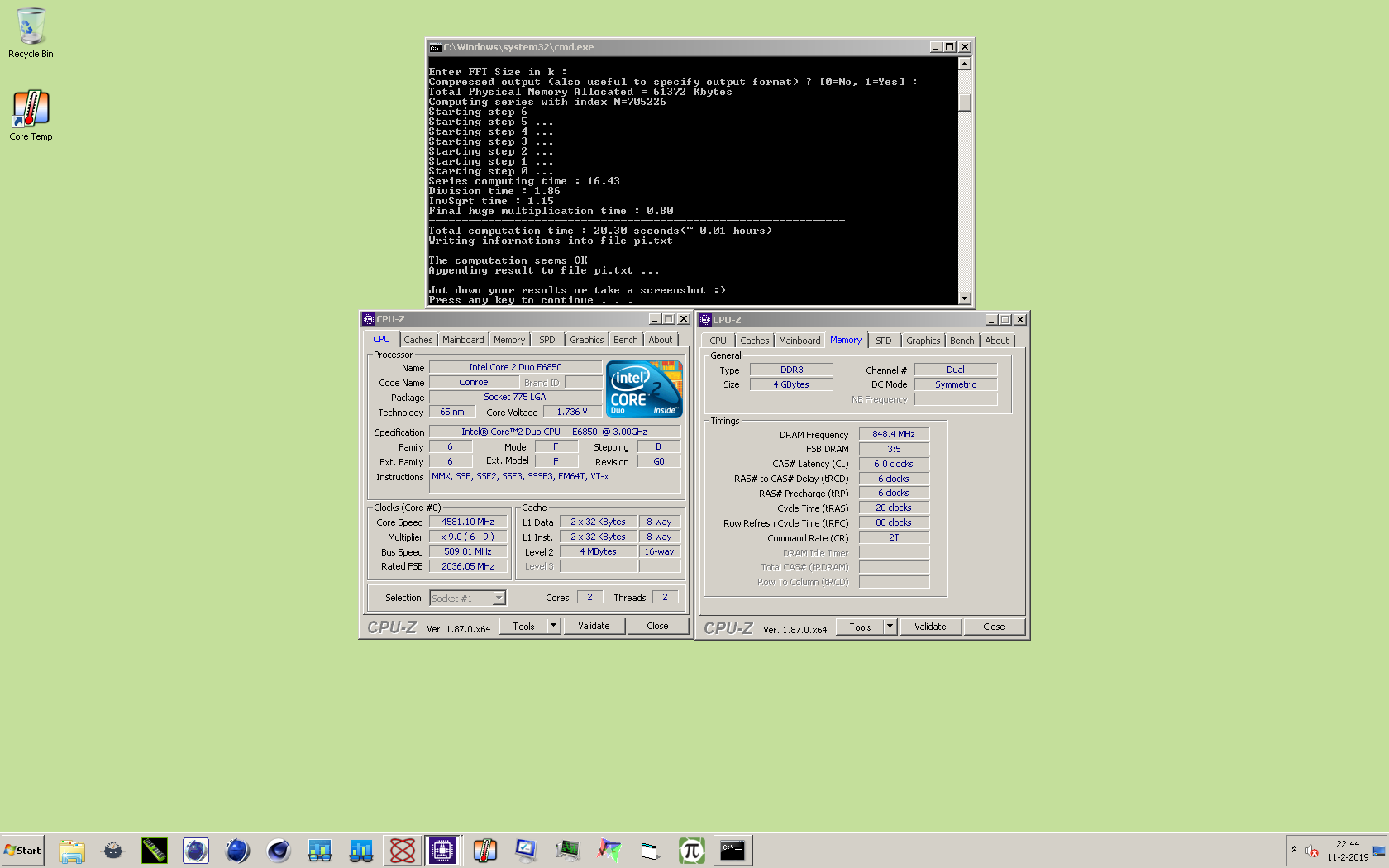Image resolution: width=1389 pixels, height=868 pixels.
Task: Click the cmd.exe title bar icon
Action: (435, 47)
